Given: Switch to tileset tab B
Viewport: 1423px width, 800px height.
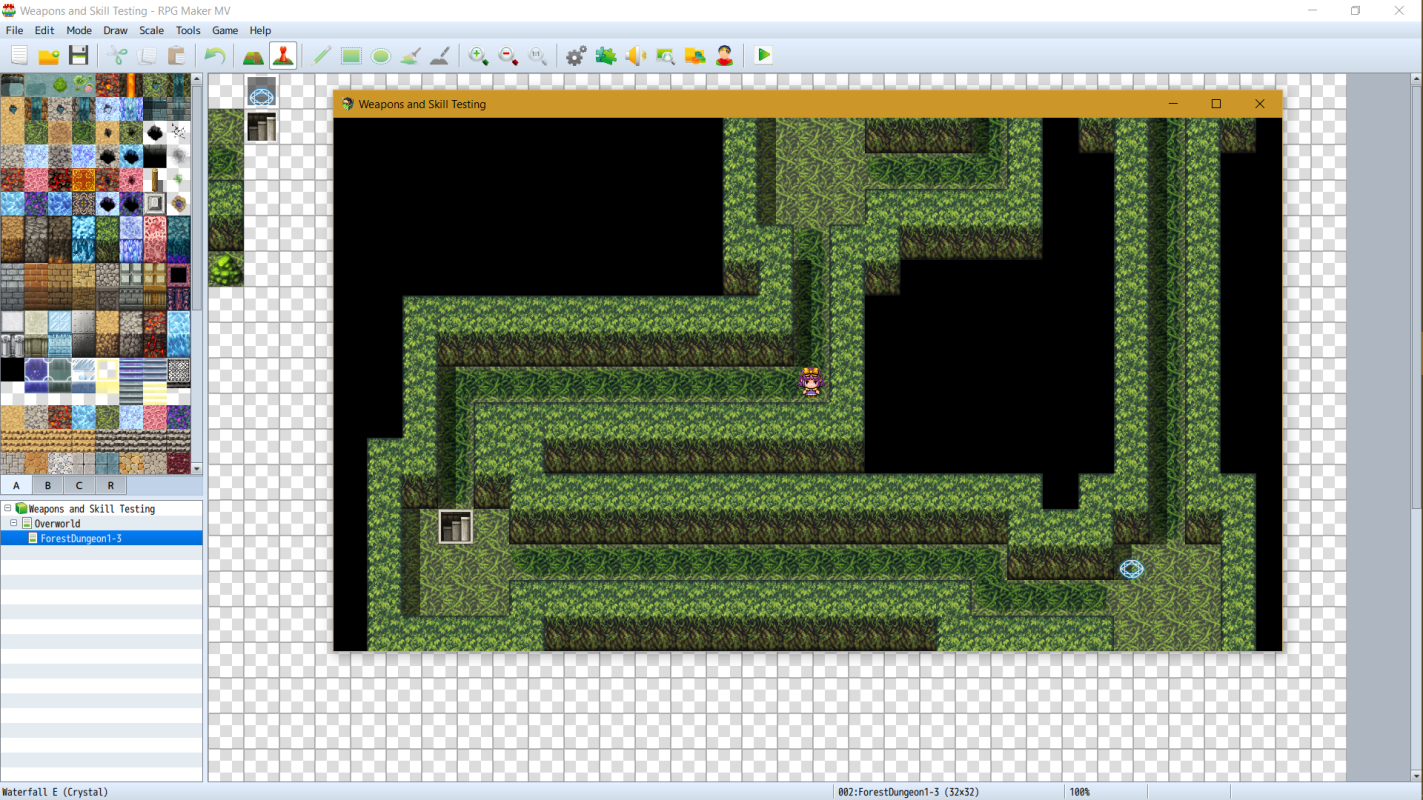Looking at the screenshot, I should coord(47,485).
